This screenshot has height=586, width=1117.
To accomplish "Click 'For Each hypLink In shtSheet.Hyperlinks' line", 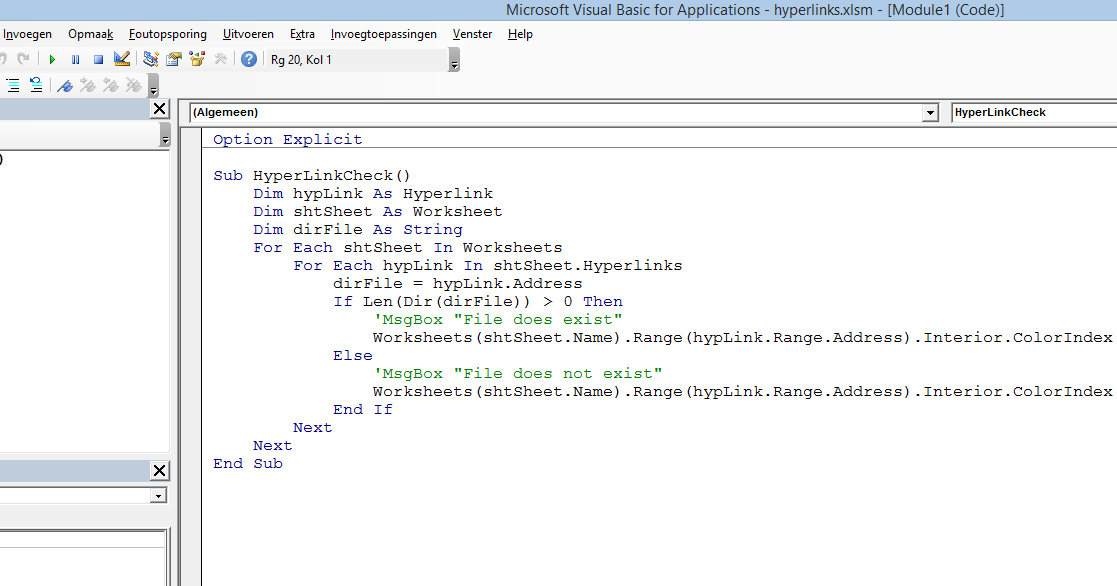I will click(488, 266).
